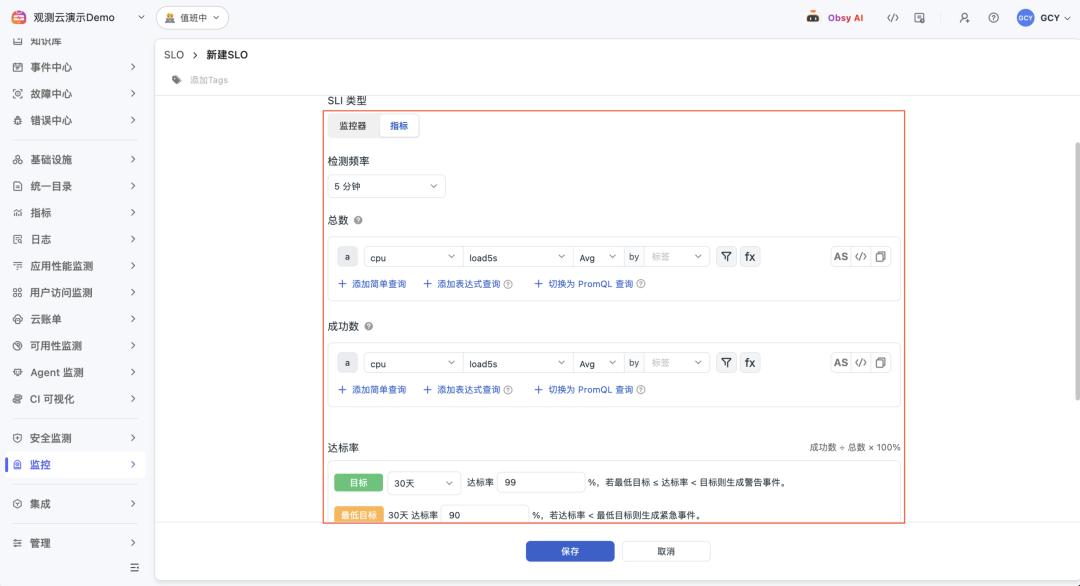Open load5s metric dropdown in 总数
This screenshot has width=1080, height=586.
tap(517, 257)
